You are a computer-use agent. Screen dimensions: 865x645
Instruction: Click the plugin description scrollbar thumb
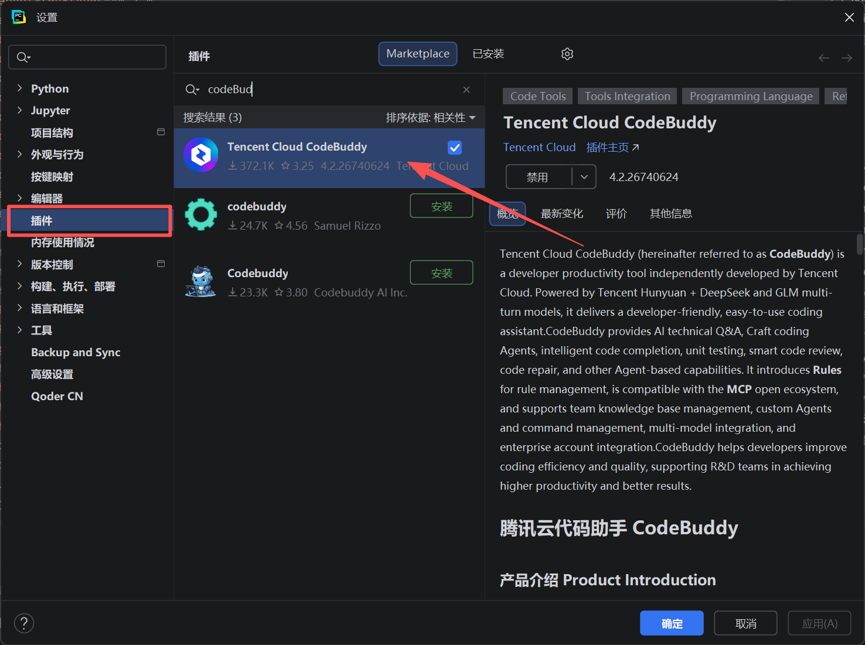pos(859,243)
